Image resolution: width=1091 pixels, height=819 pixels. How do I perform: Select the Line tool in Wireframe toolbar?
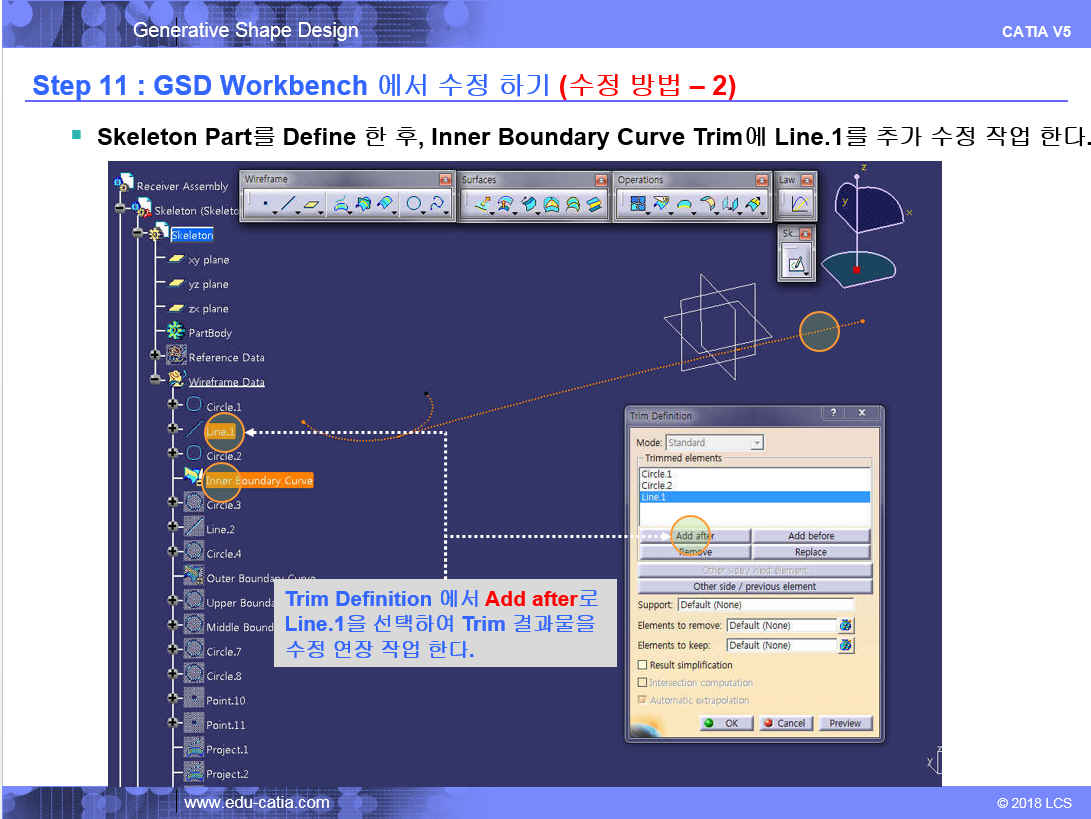(x=288, y=205)
